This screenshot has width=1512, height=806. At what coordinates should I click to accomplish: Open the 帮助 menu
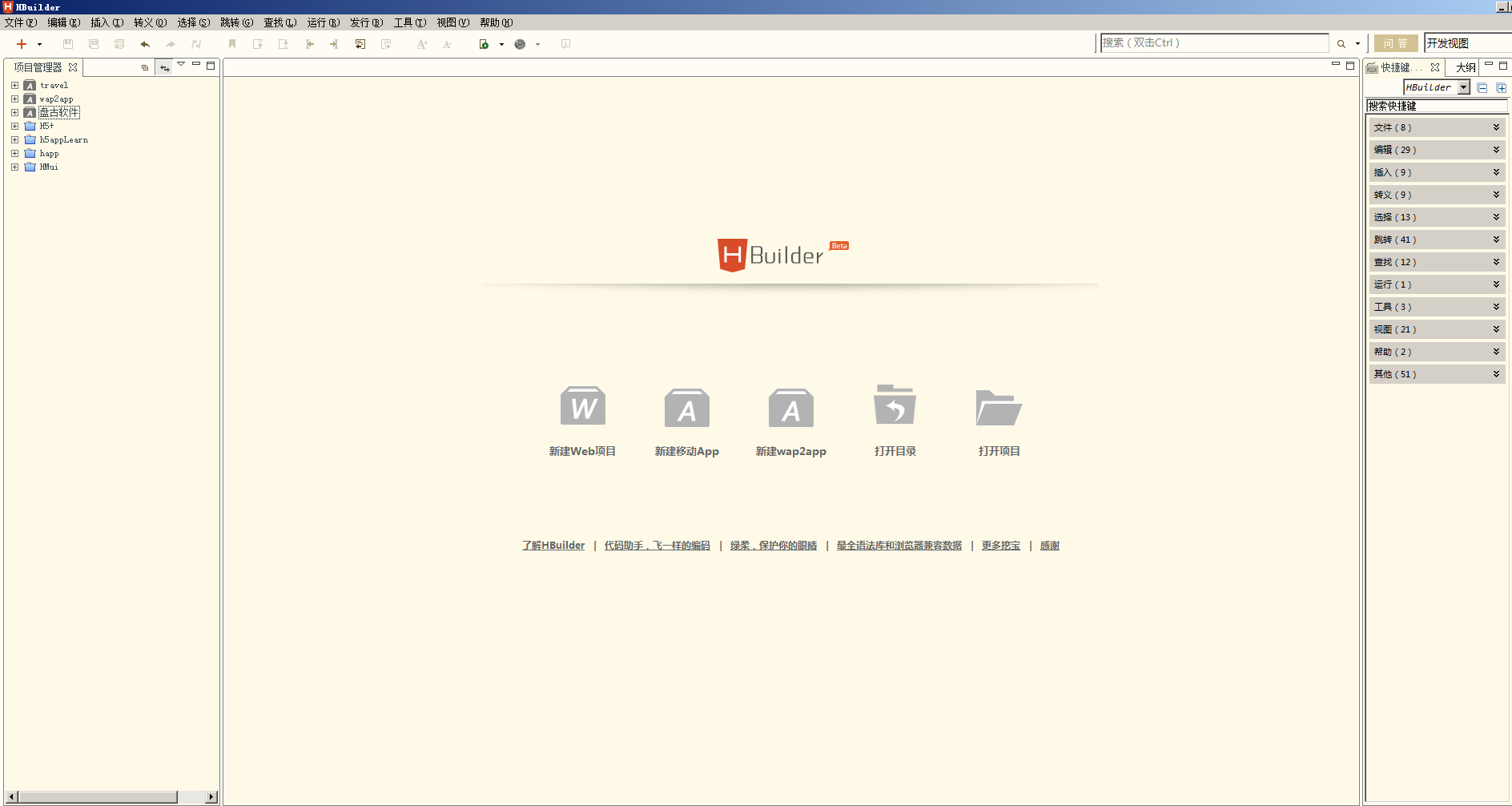pos(497,22)
